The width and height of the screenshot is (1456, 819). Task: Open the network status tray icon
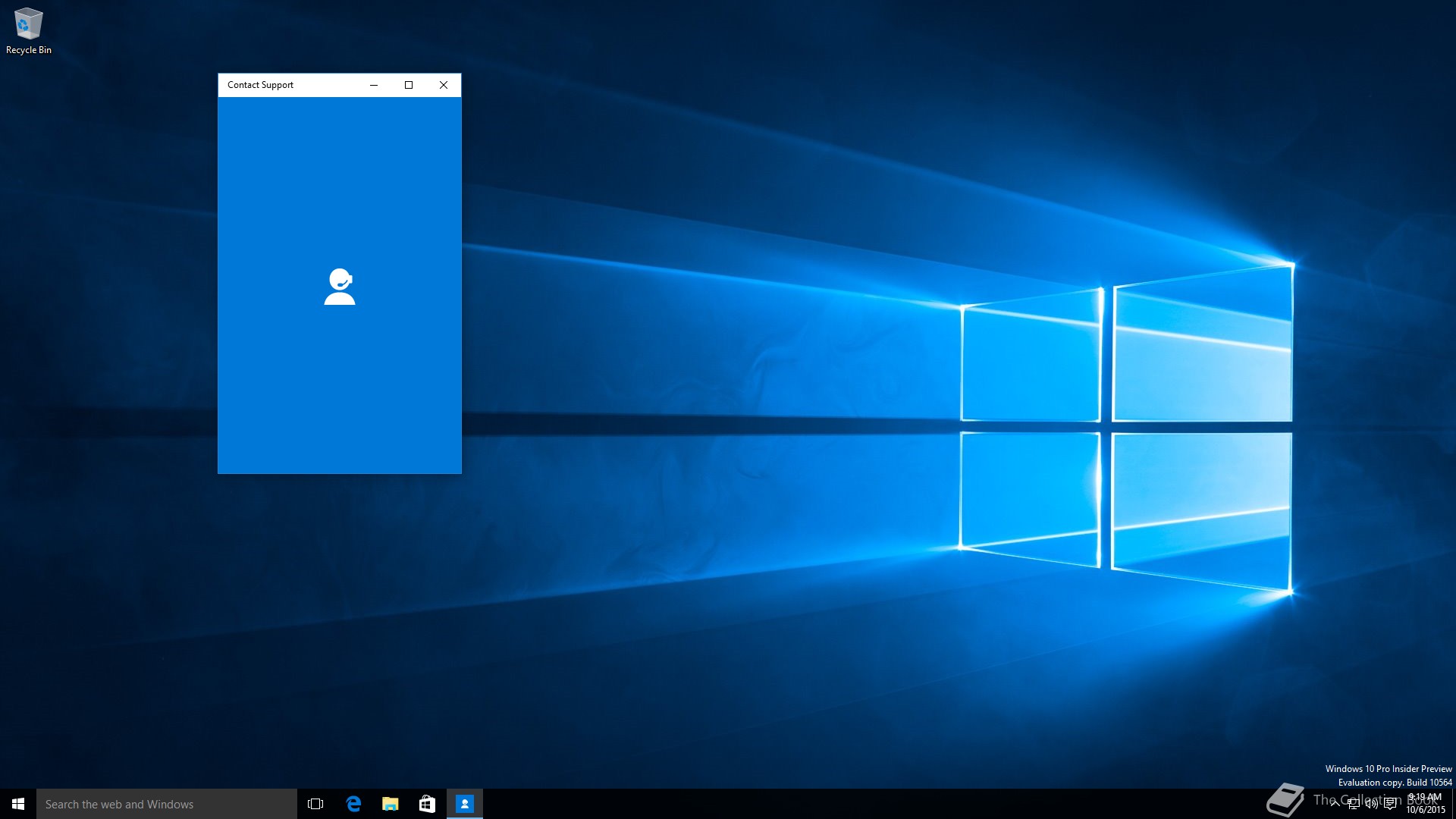point(1354,804)
